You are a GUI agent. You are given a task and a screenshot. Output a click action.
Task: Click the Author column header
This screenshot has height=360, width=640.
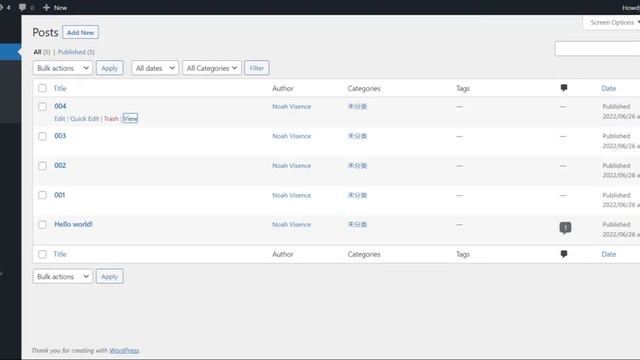(283, 88)
